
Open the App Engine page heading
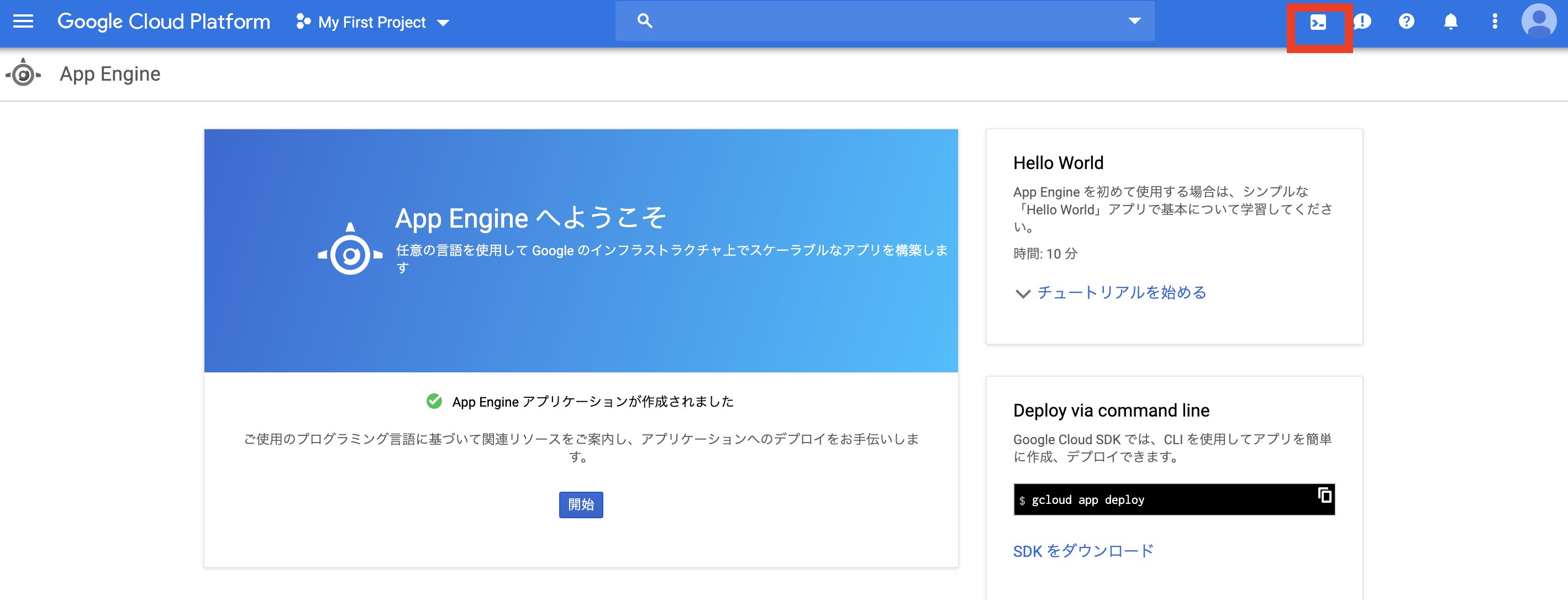(x=109, y=74)
